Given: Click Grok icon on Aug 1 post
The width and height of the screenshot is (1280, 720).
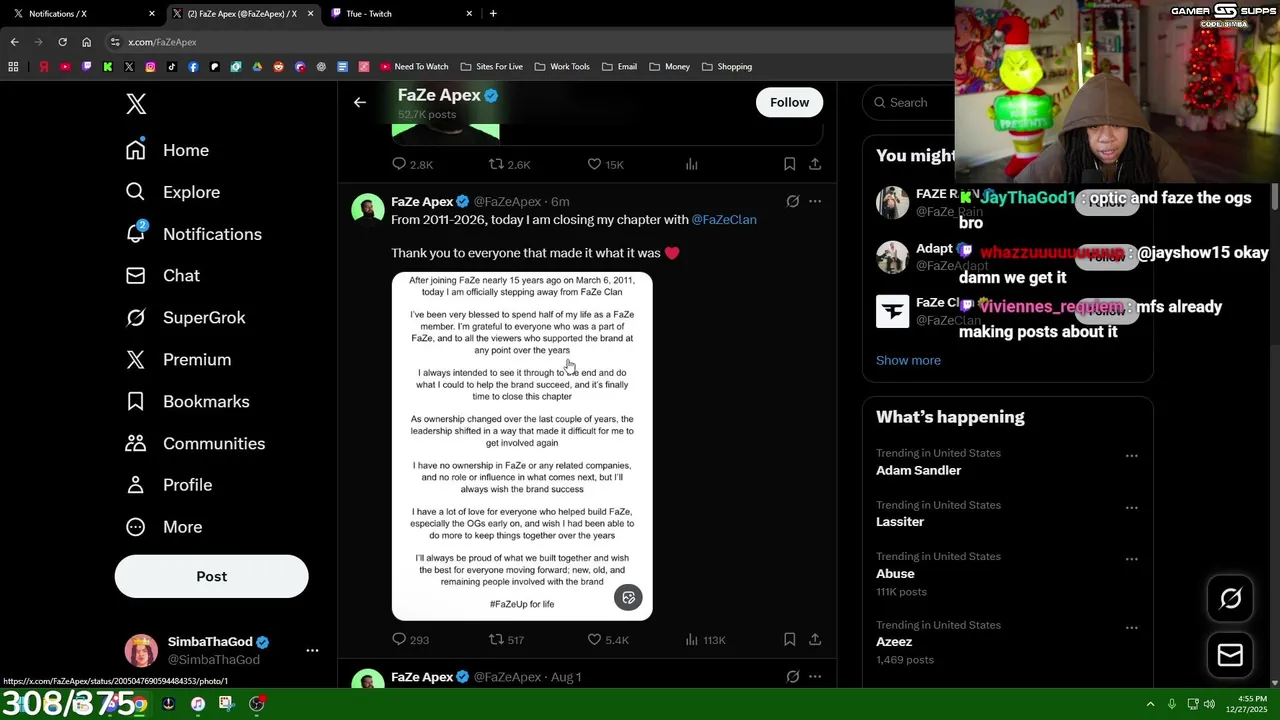Looking at the screenshot, I should (x=792, y=677).
